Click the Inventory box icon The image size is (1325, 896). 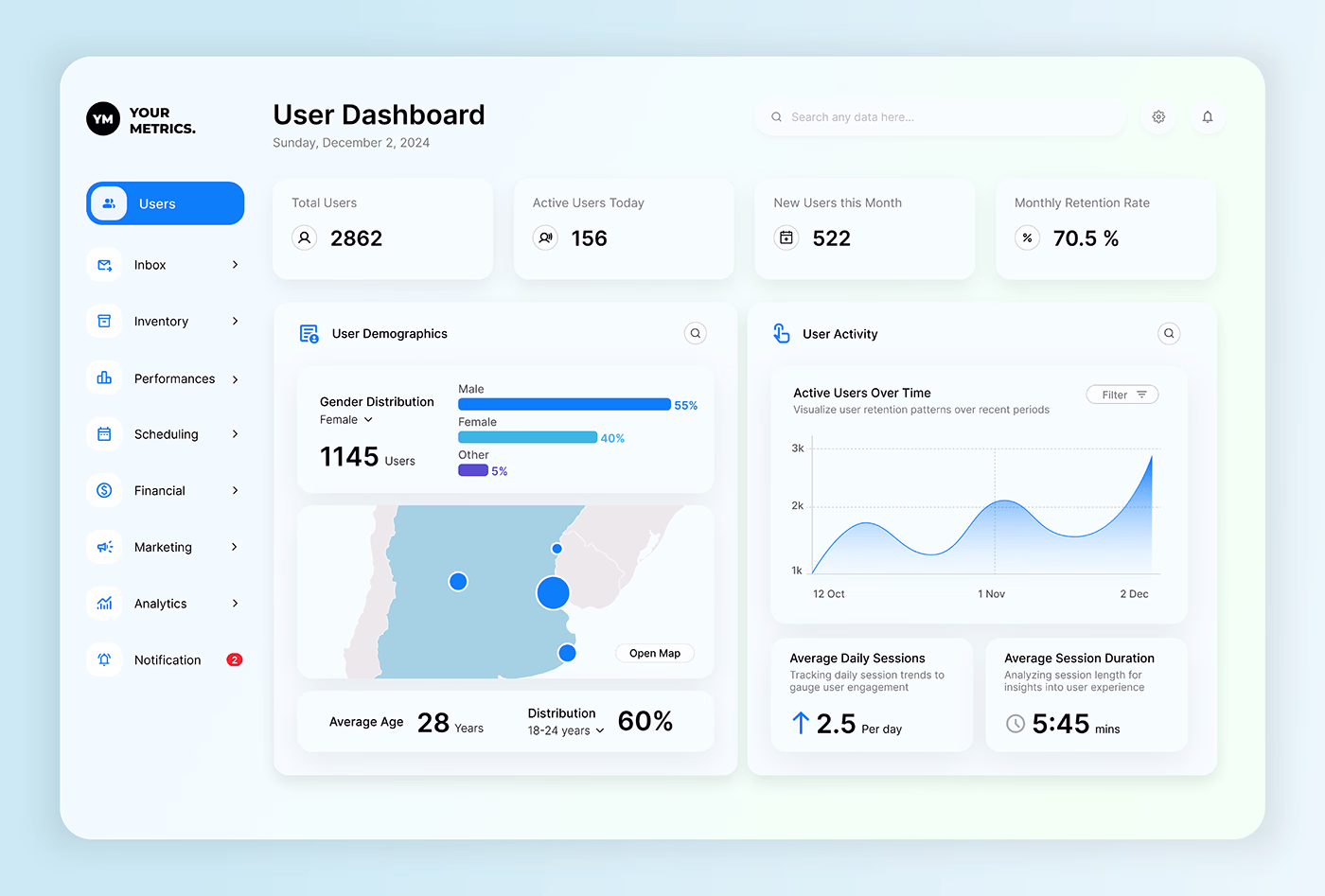(x=103, y=321)
